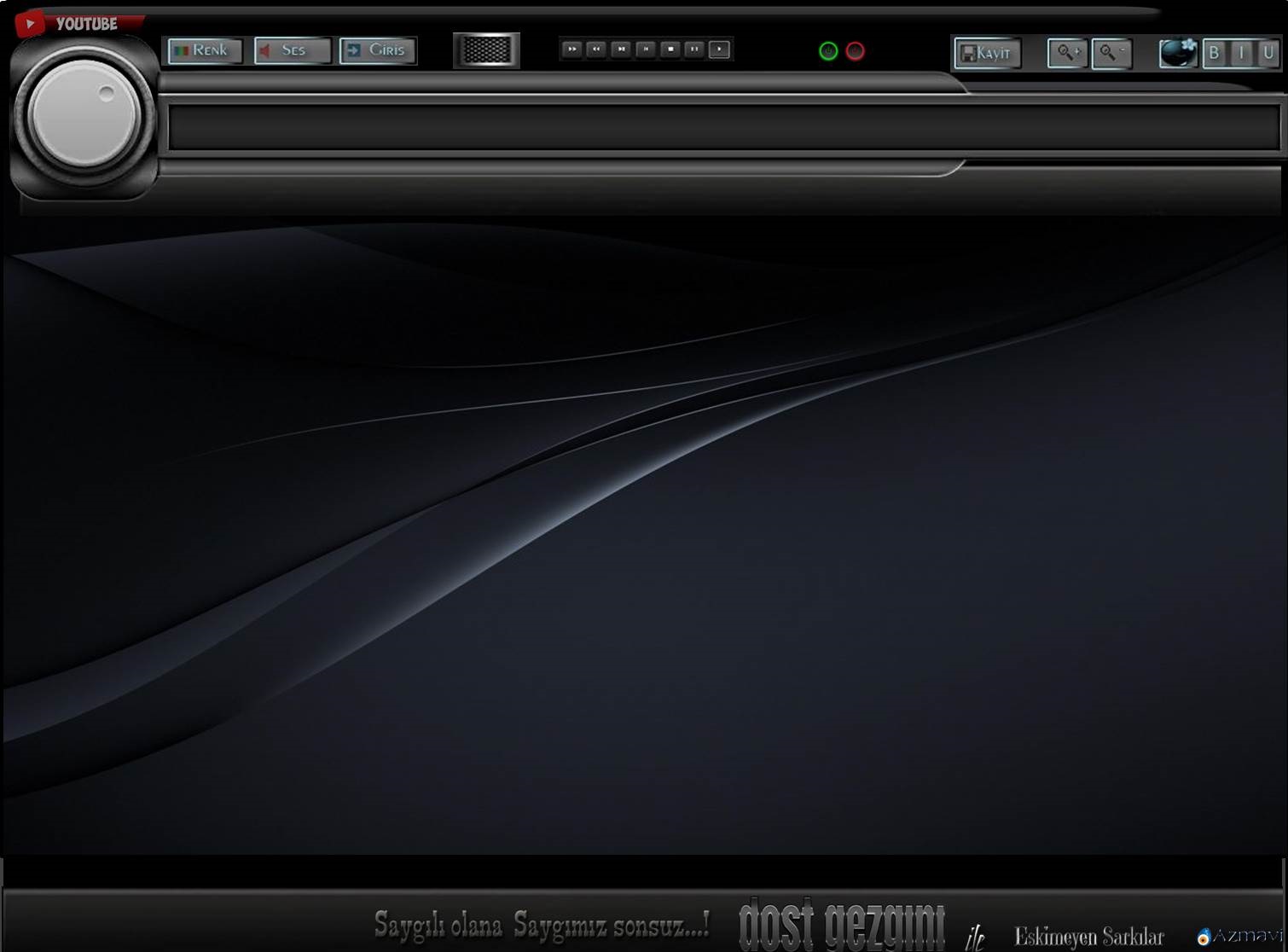The image size is (1288, 952).
Task: Zoom in with the magnifier plus icon
Action: 1066,53
